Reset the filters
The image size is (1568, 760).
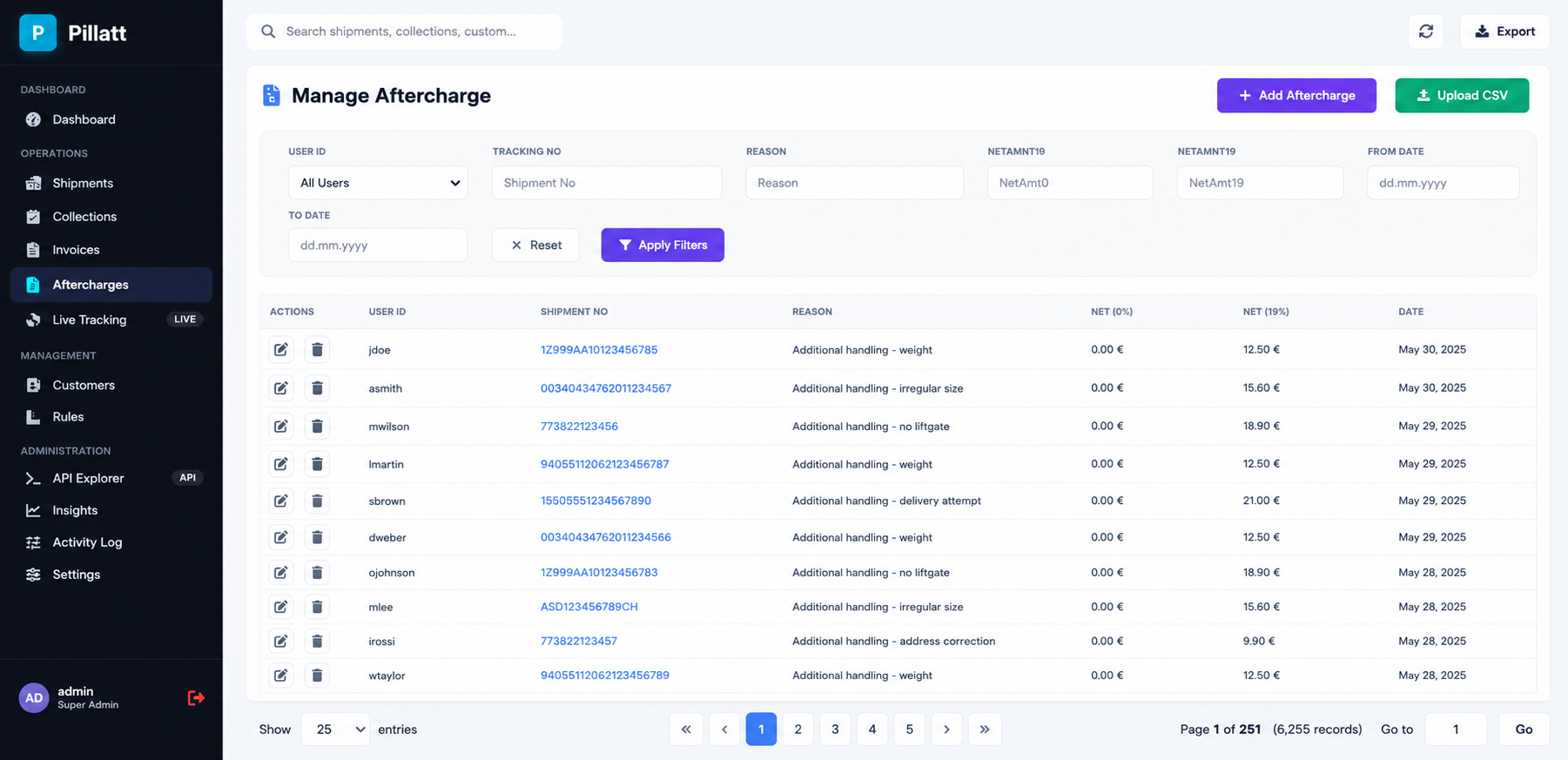[x=535, y=245]
